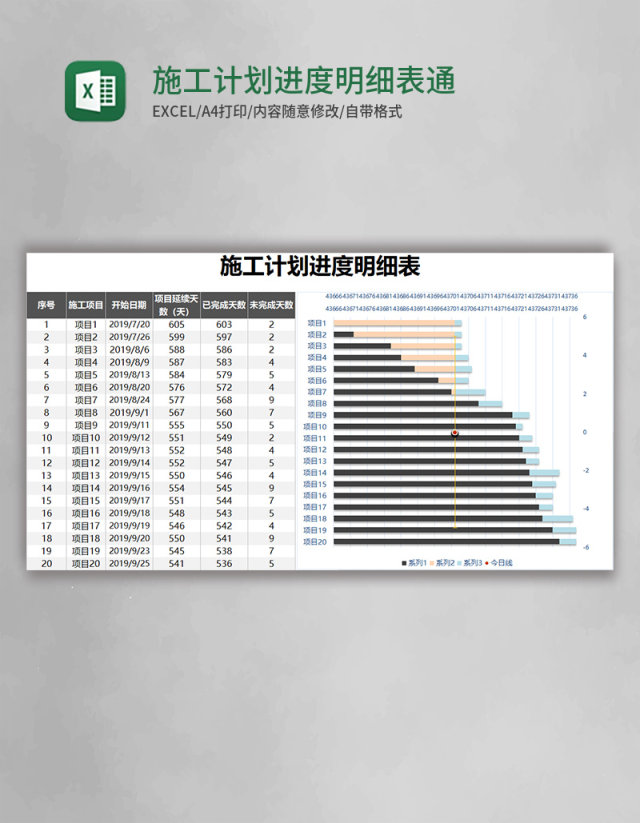This screenshot has width=640, height=823.
Task: Select the start date cell 2019/8/6
Action: (129, 350)
